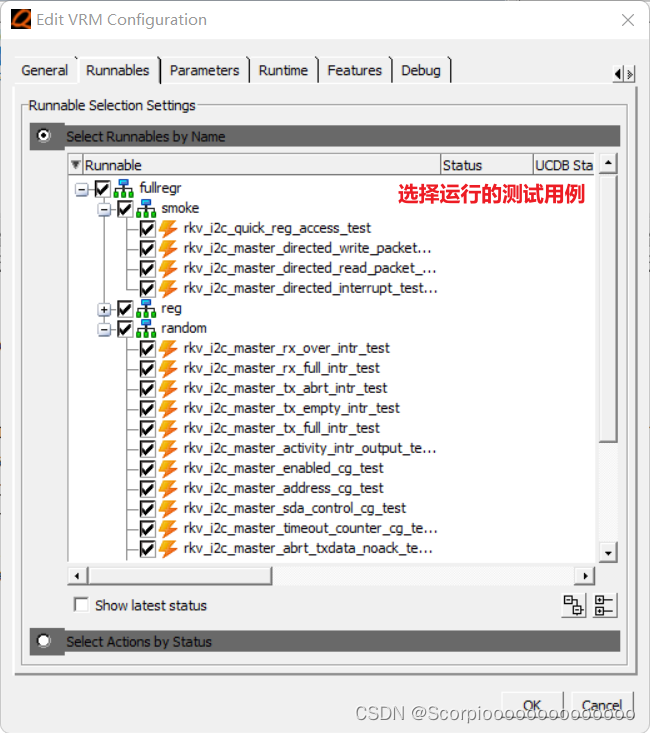Click the smoke group hierarchy icon
The image size is (650, 733).
pyautogui.click(x=146, y=208)
